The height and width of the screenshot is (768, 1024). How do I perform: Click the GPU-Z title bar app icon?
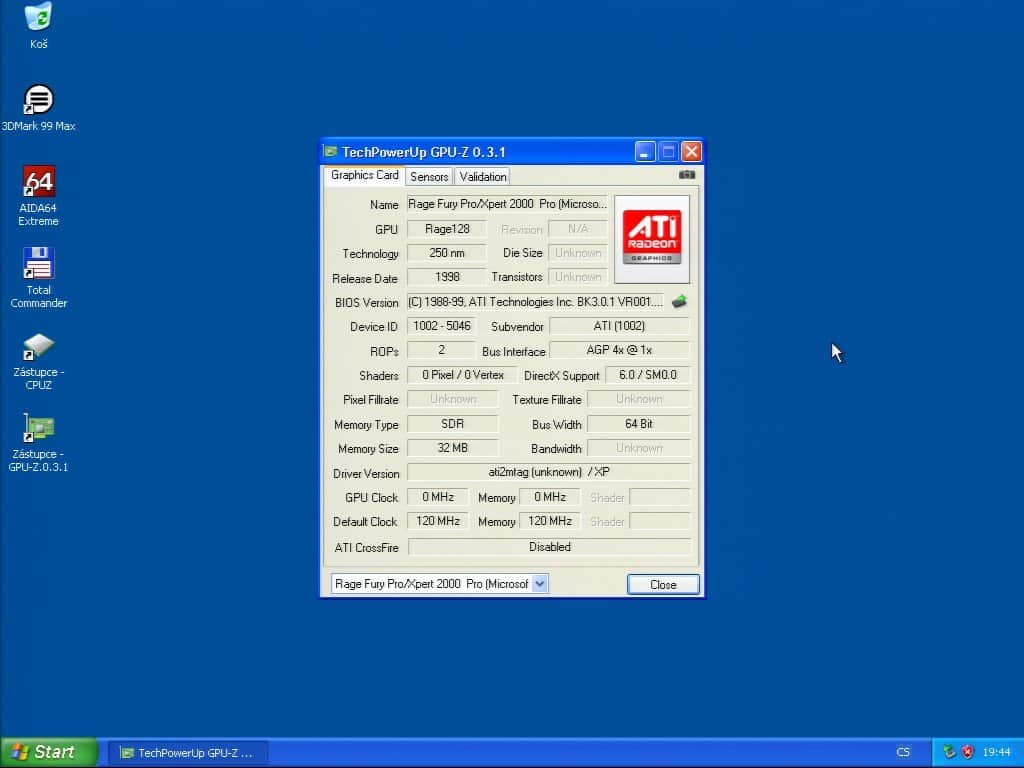pos(330,152)
